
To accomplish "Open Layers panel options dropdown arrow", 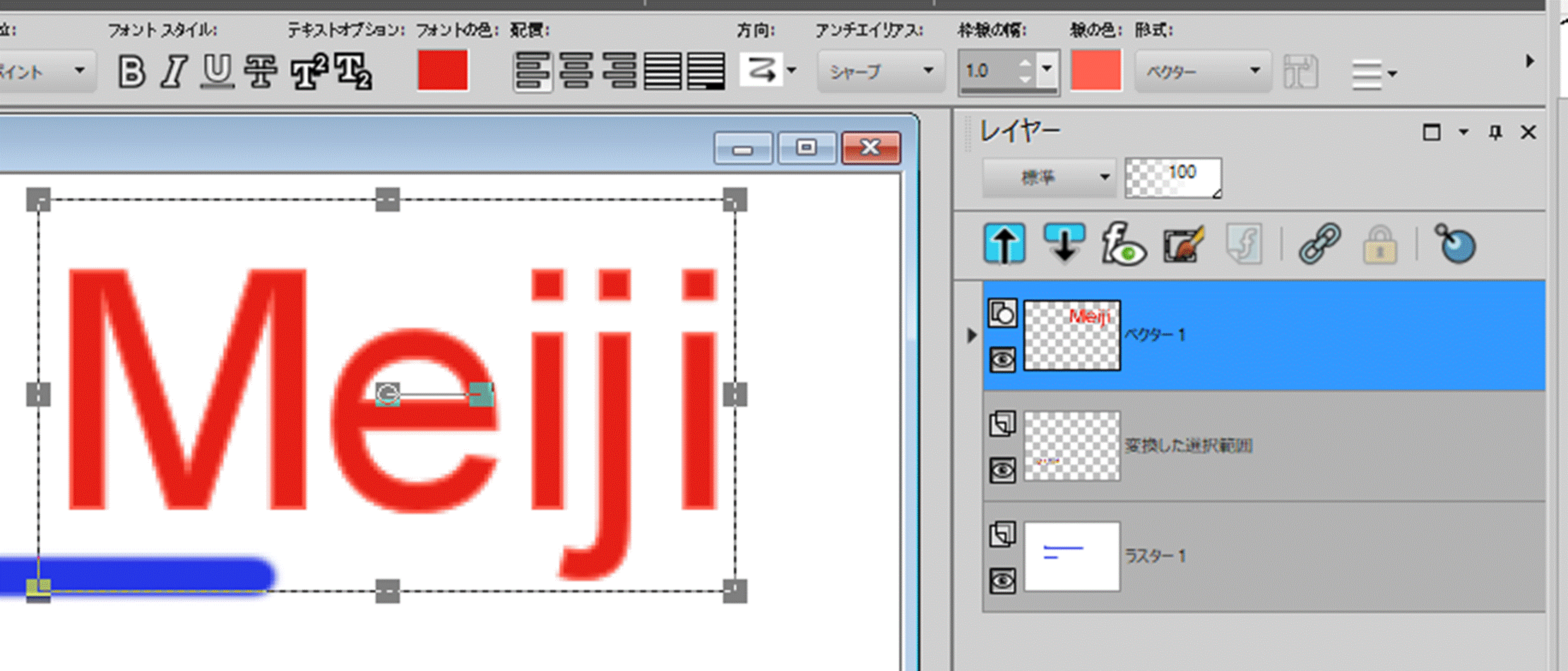I will point(1463,132).
